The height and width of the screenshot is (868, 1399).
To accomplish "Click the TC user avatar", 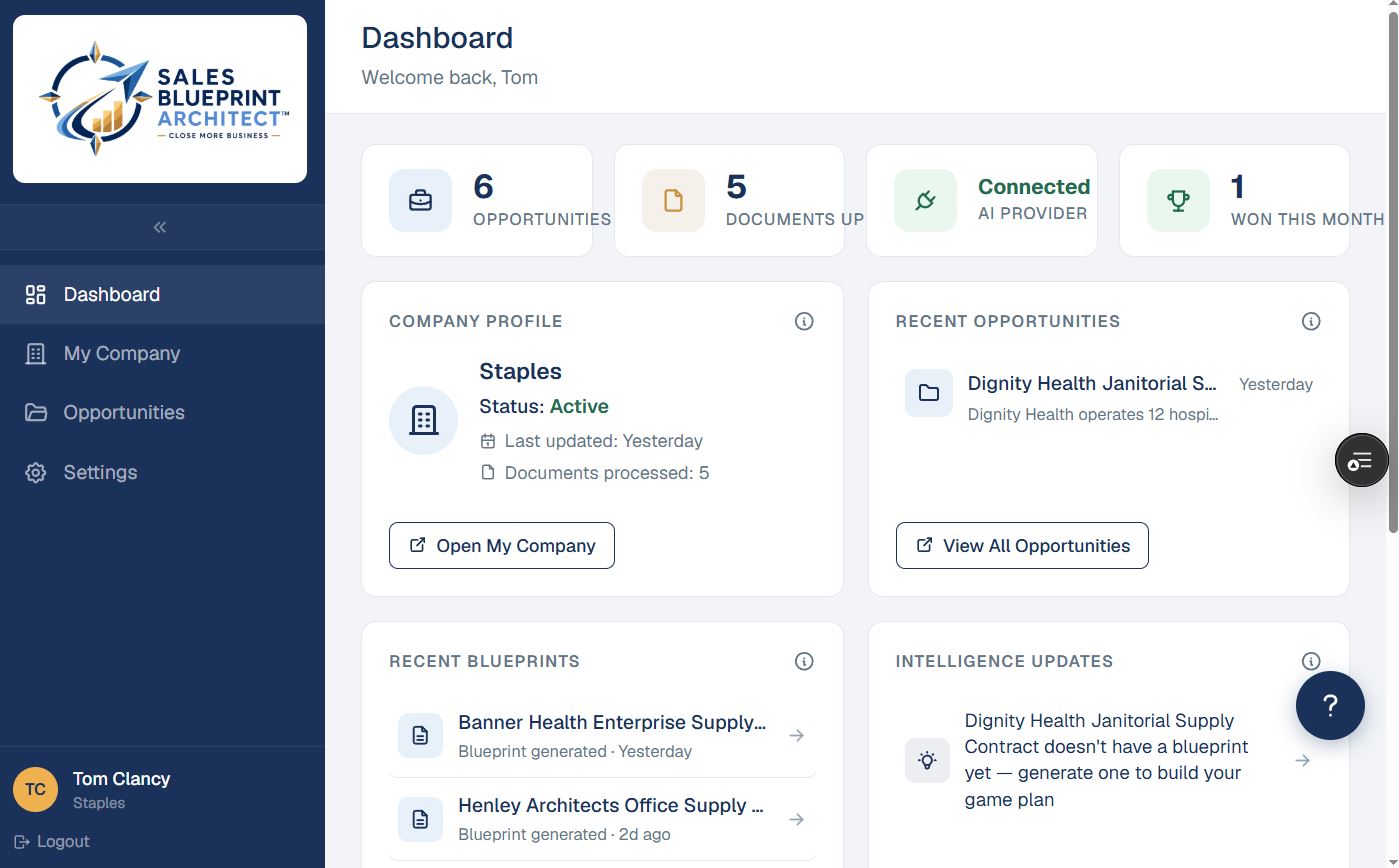I will [x=35, y=789].
